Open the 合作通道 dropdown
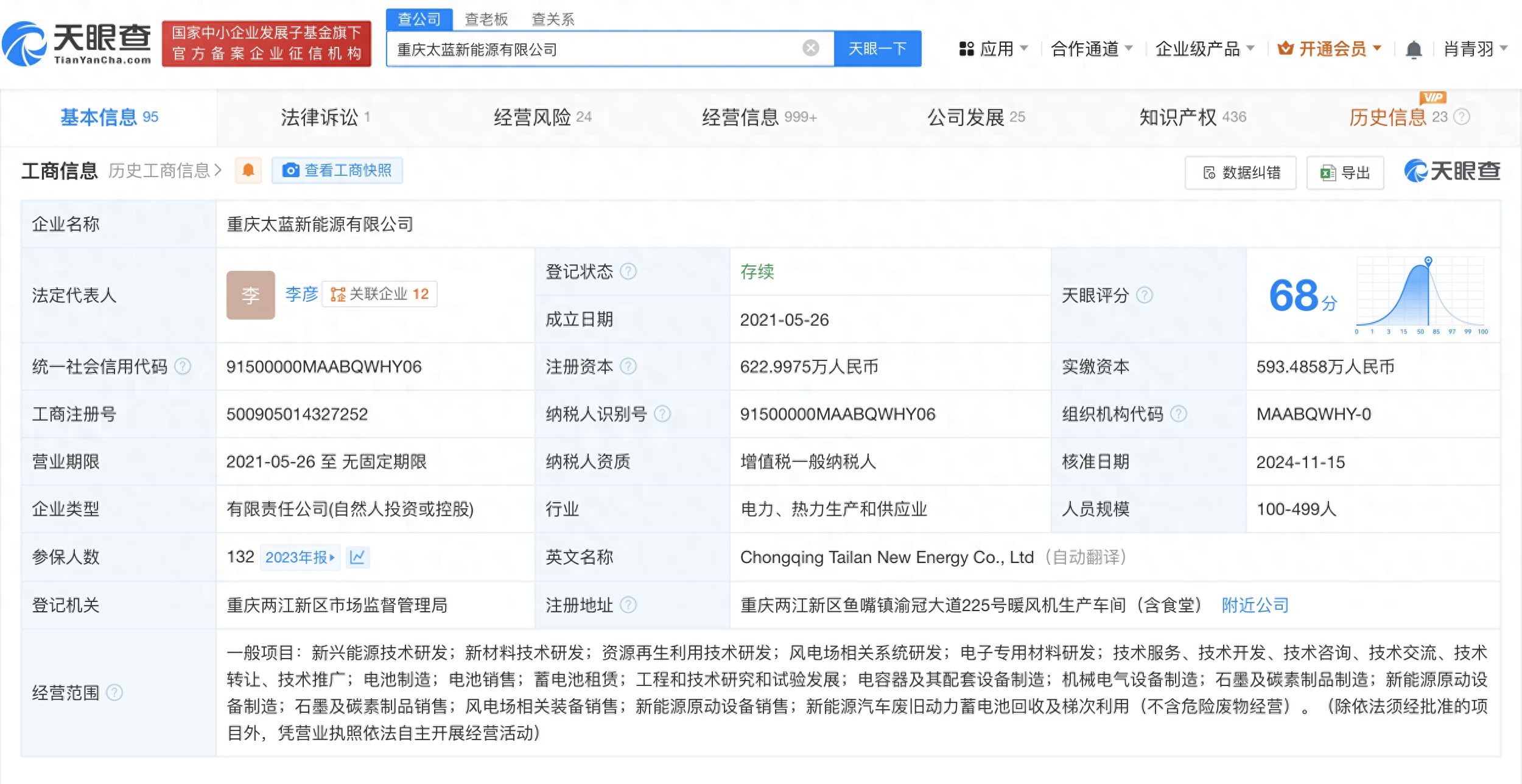 tap(1091, 49)
